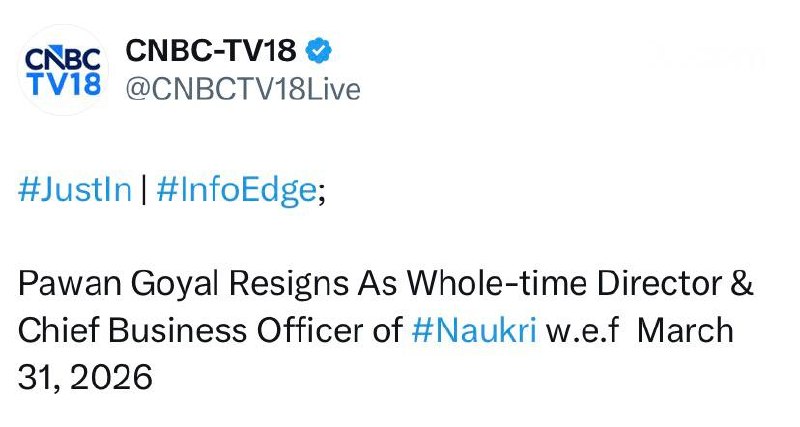Visit the @CNBCTV18Live handle
800x427 pixels.
(240, 88)
